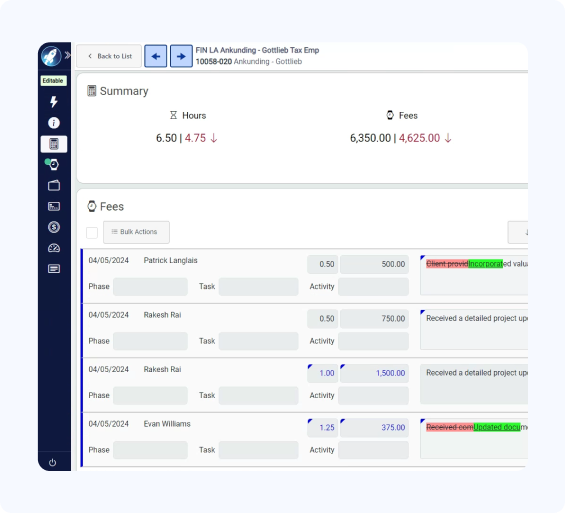Click note starting 'Received com' in Evan Williams row

[474, 438]
